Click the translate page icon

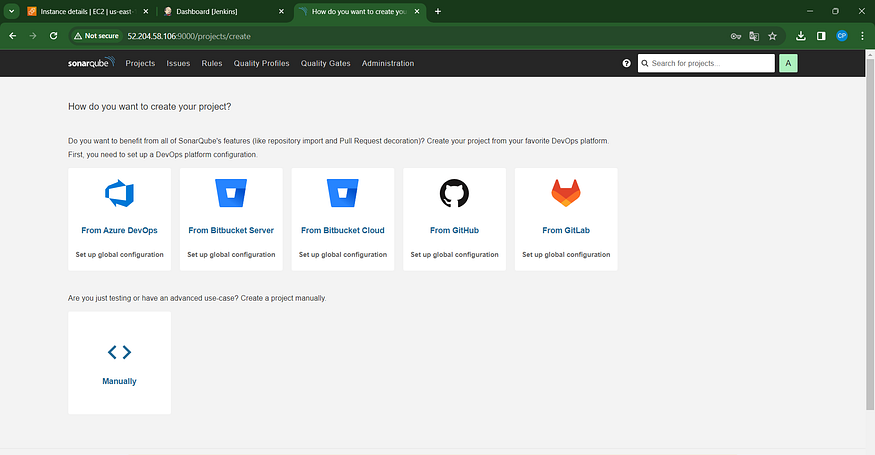pyautogui.click(x=754, y=36)
